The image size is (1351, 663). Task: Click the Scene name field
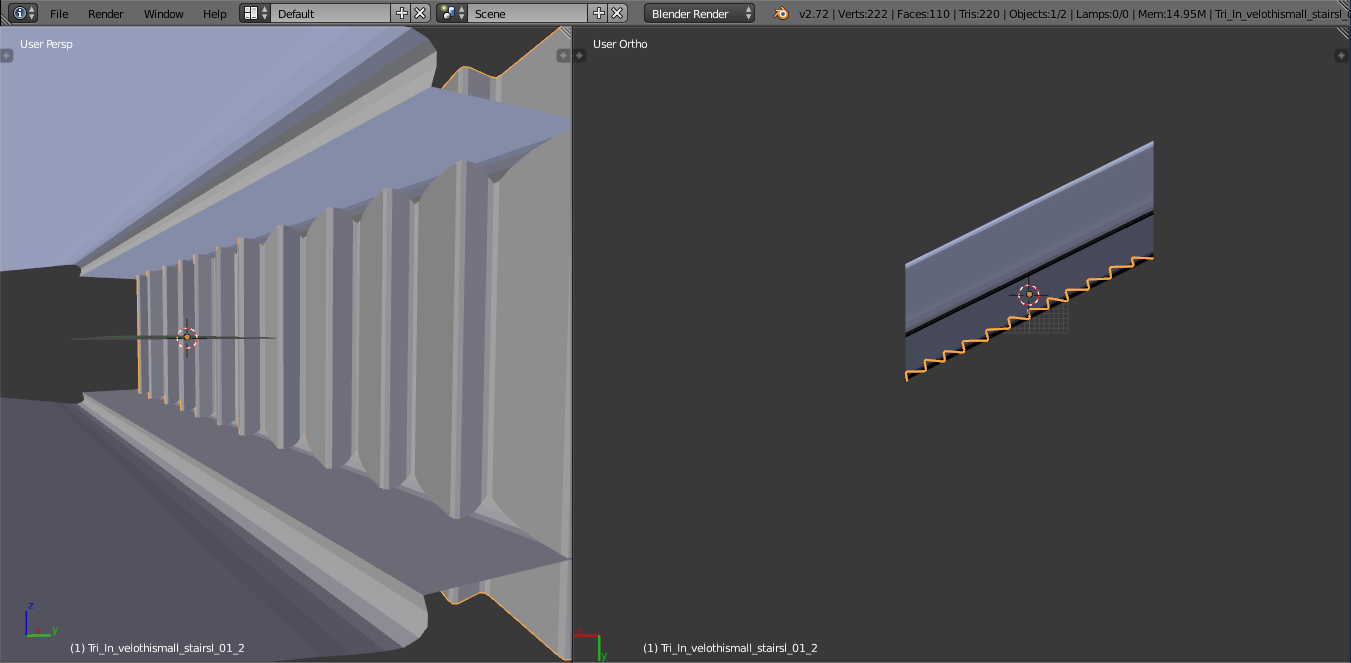pyautogui.click(x=529, y=13)
